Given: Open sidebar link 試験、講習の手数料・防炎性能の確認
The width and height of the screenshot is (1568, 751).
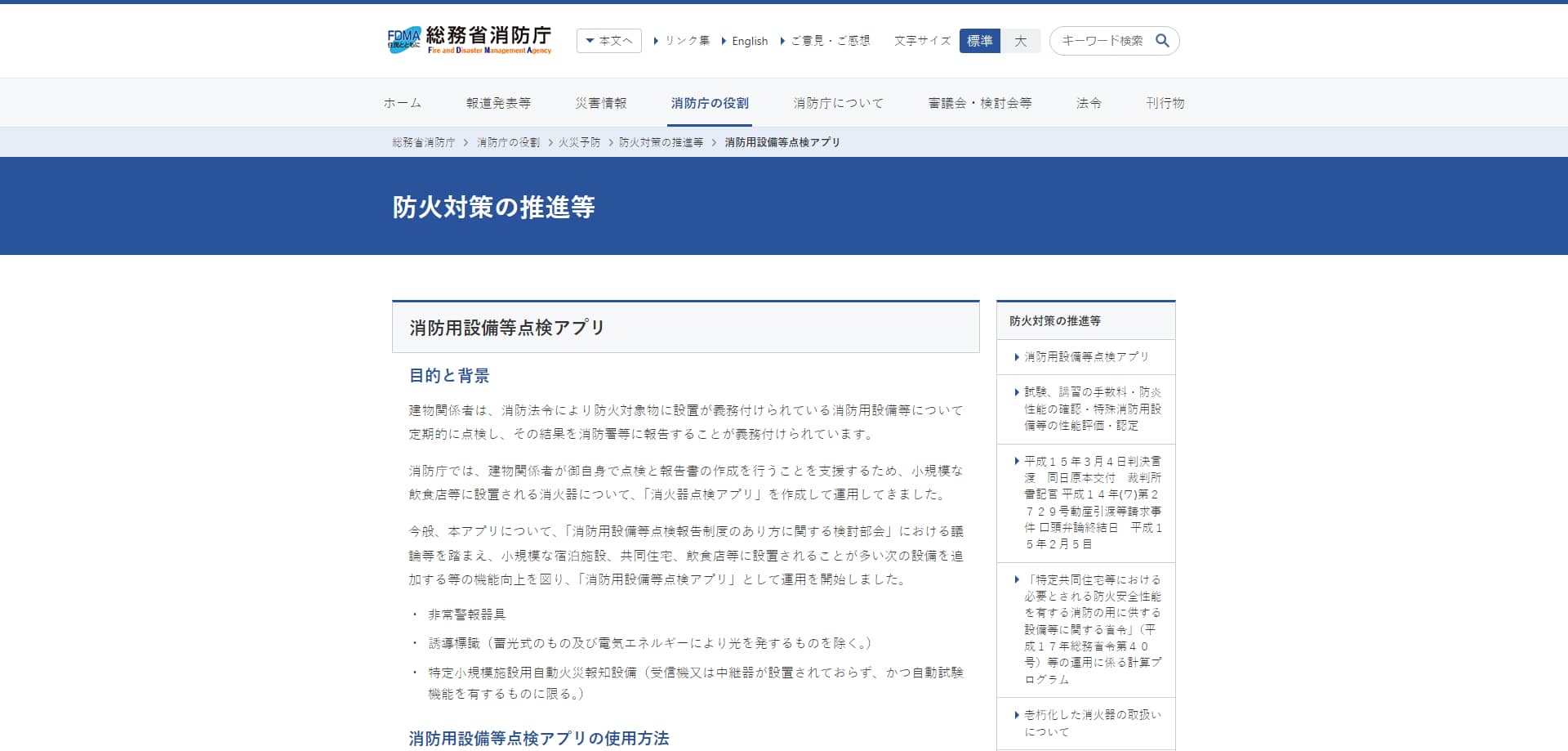Looking at the screenshot, I should [x=1086, y=409].
